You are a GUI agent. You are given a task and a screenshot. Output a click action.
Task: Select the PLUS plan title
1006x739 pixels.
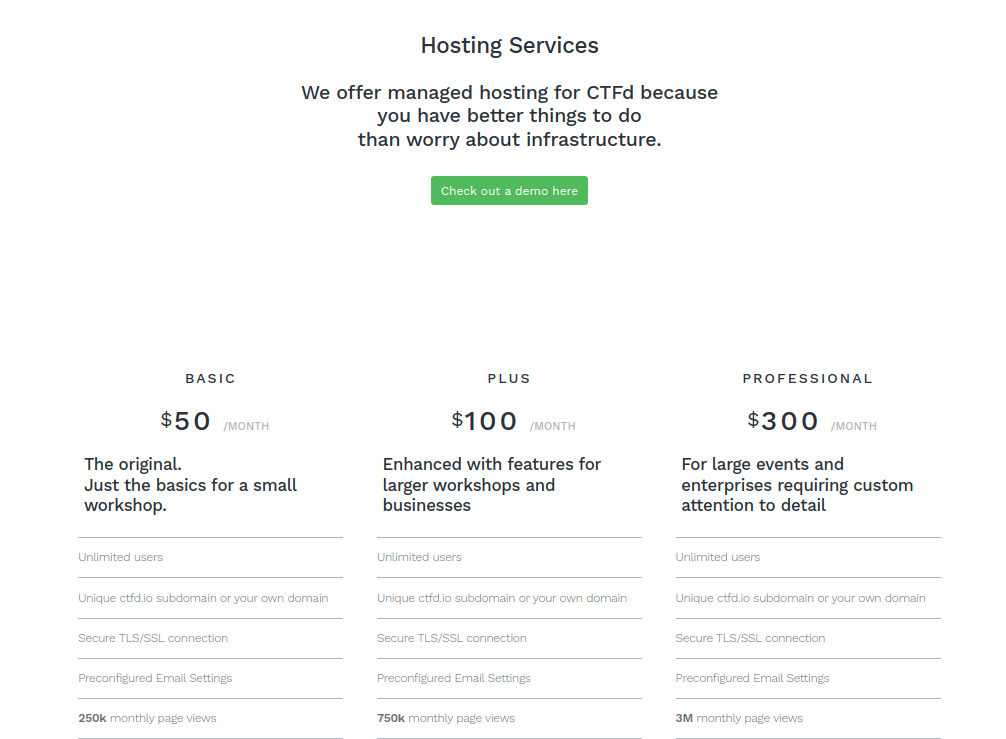pyautogui.click(x=509, y=379)
